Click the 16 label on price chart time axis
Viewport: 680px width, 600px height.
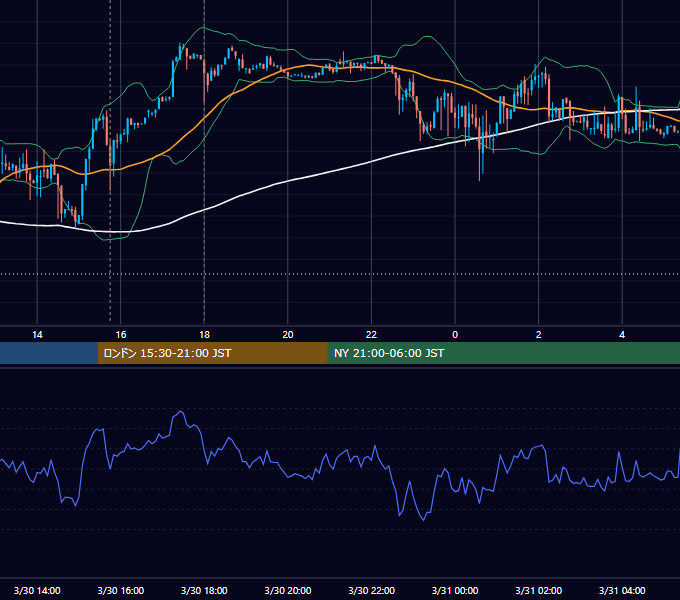[x=121, y=335]
